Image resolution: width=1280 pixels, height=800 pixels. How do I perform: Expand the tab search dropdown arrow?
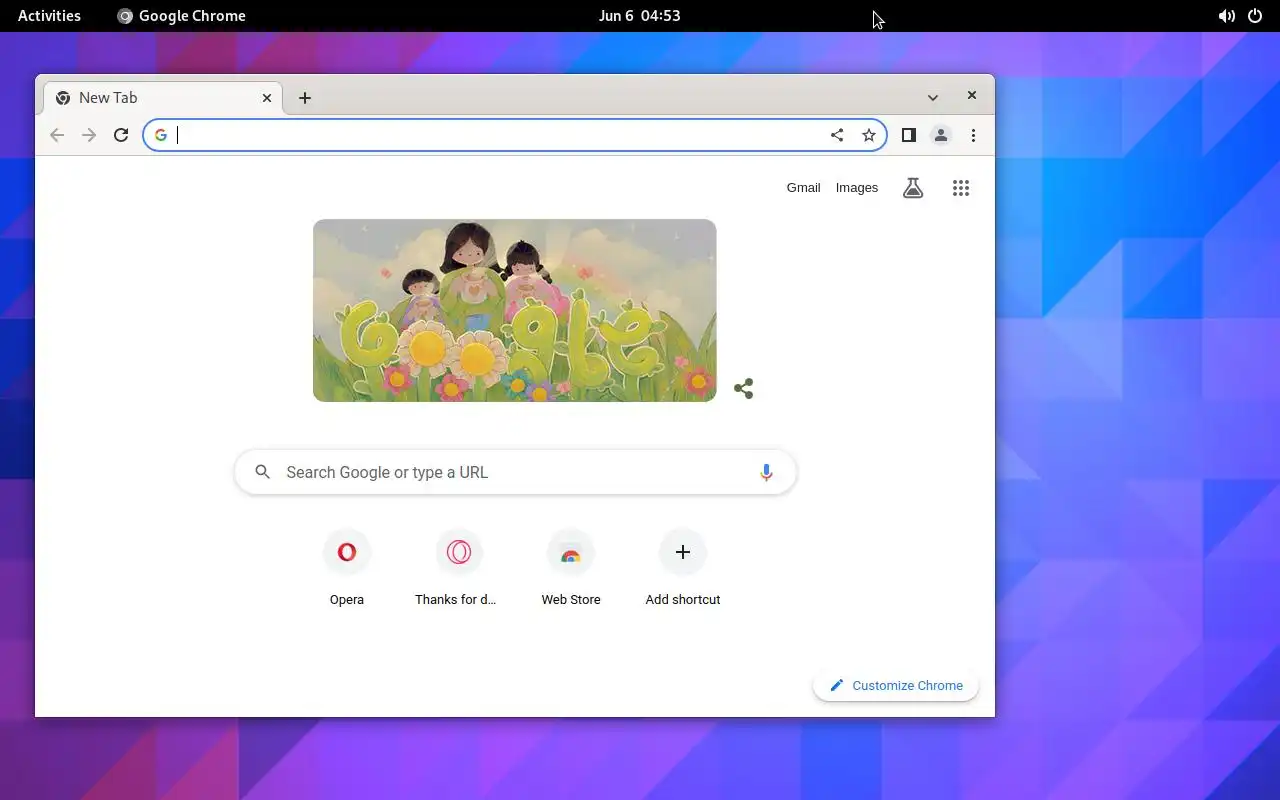coord(932,97)
